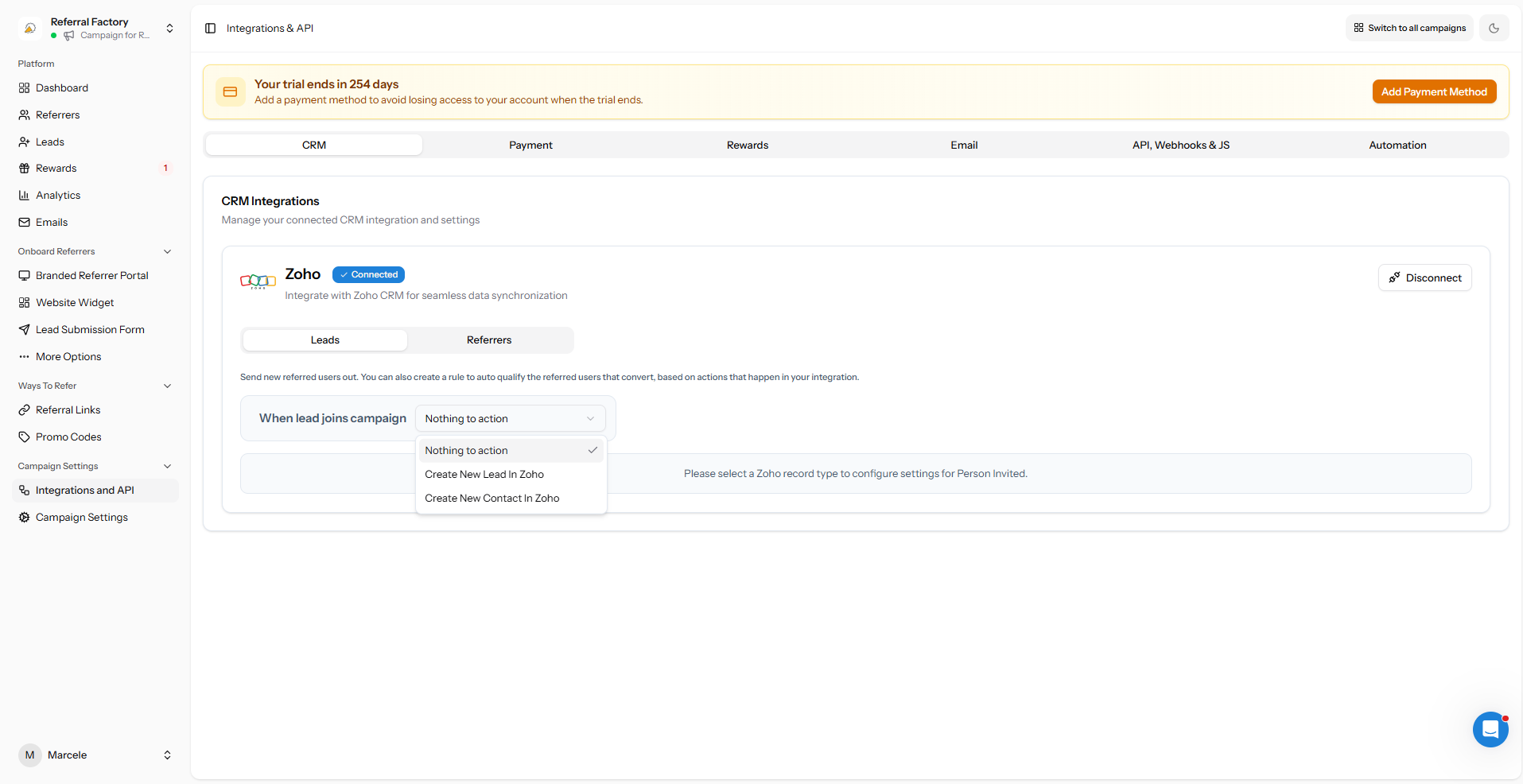Screen dimensions: 1523x784
Task: Open Integrations and API sidebar item
Action: point(95,491)
